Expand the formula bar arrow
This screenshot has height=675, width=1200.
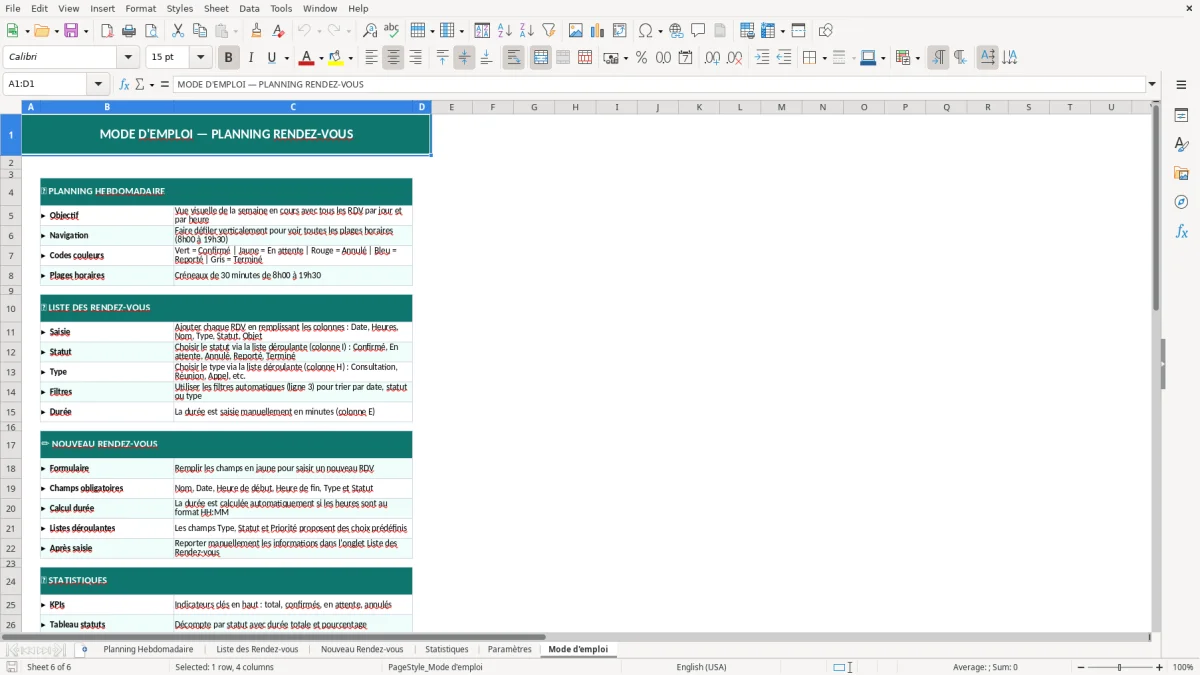click(x=1152, y=84)
